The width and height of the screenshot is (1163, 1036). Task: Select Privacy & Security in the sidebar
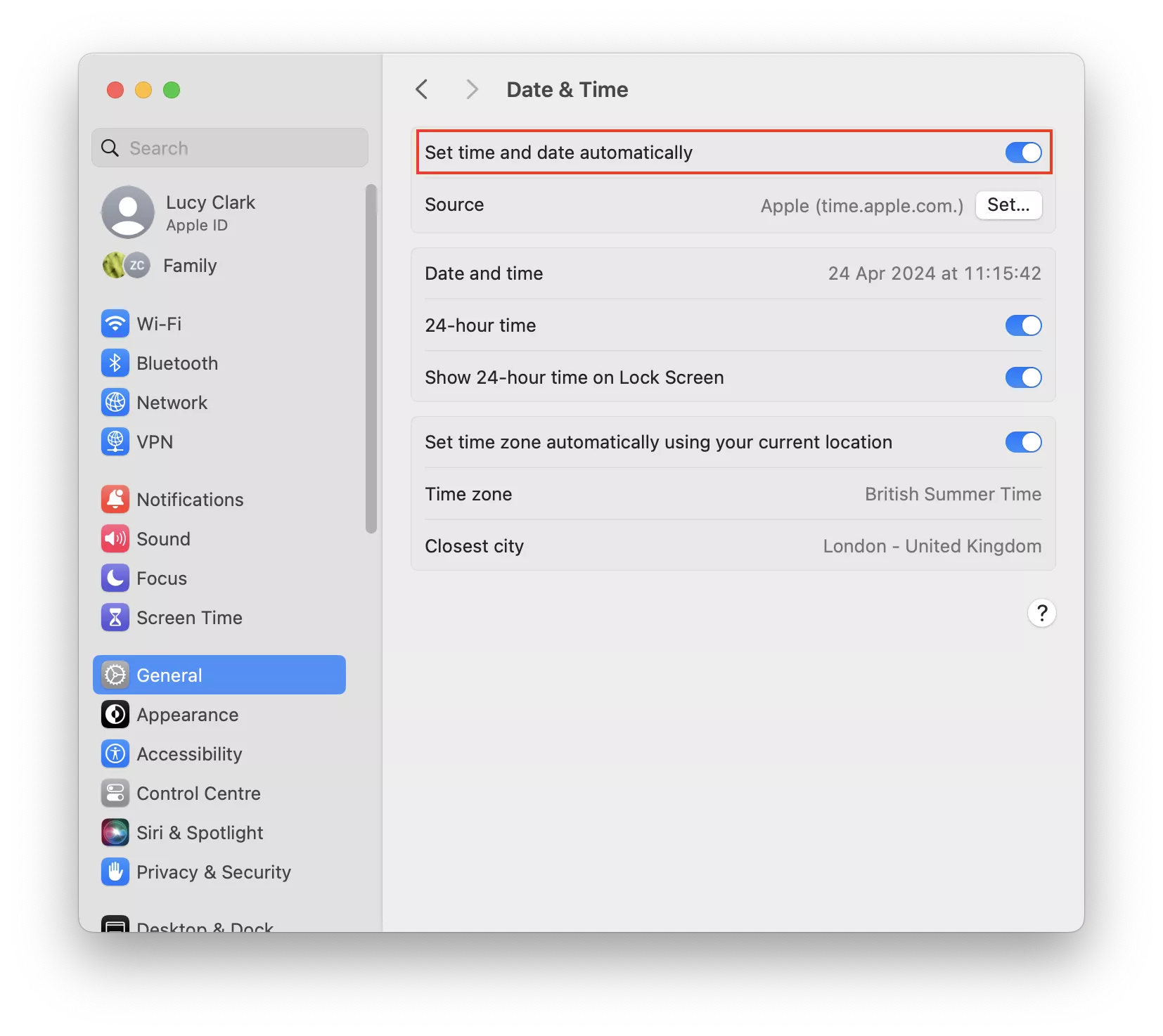coord(214,872)
